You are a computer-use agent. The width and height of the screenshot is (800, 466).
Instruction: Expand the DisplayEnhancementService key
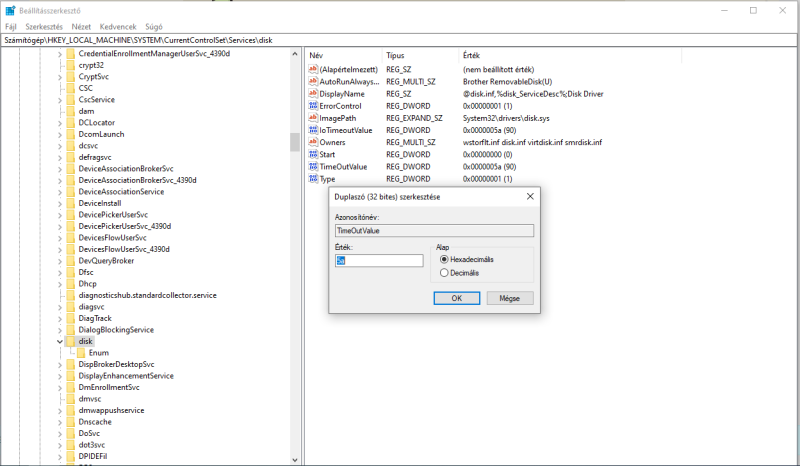pos(60,376)
